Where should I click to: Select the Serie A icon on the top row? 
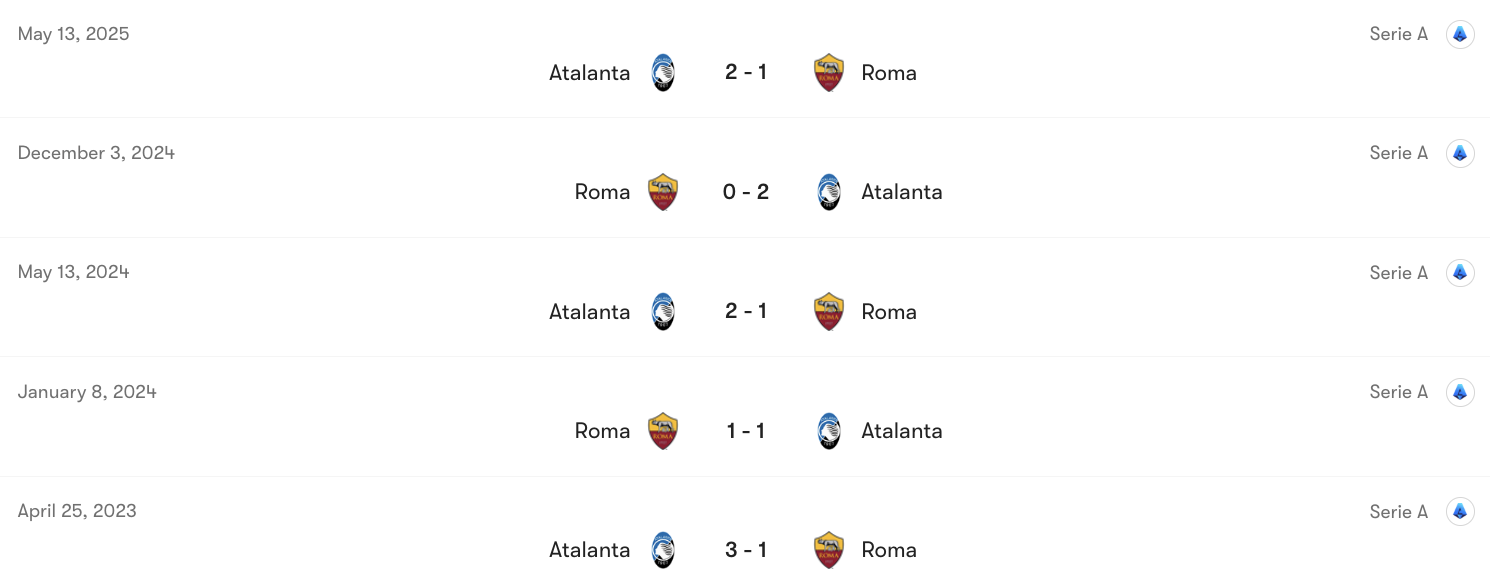(1460, 33)
